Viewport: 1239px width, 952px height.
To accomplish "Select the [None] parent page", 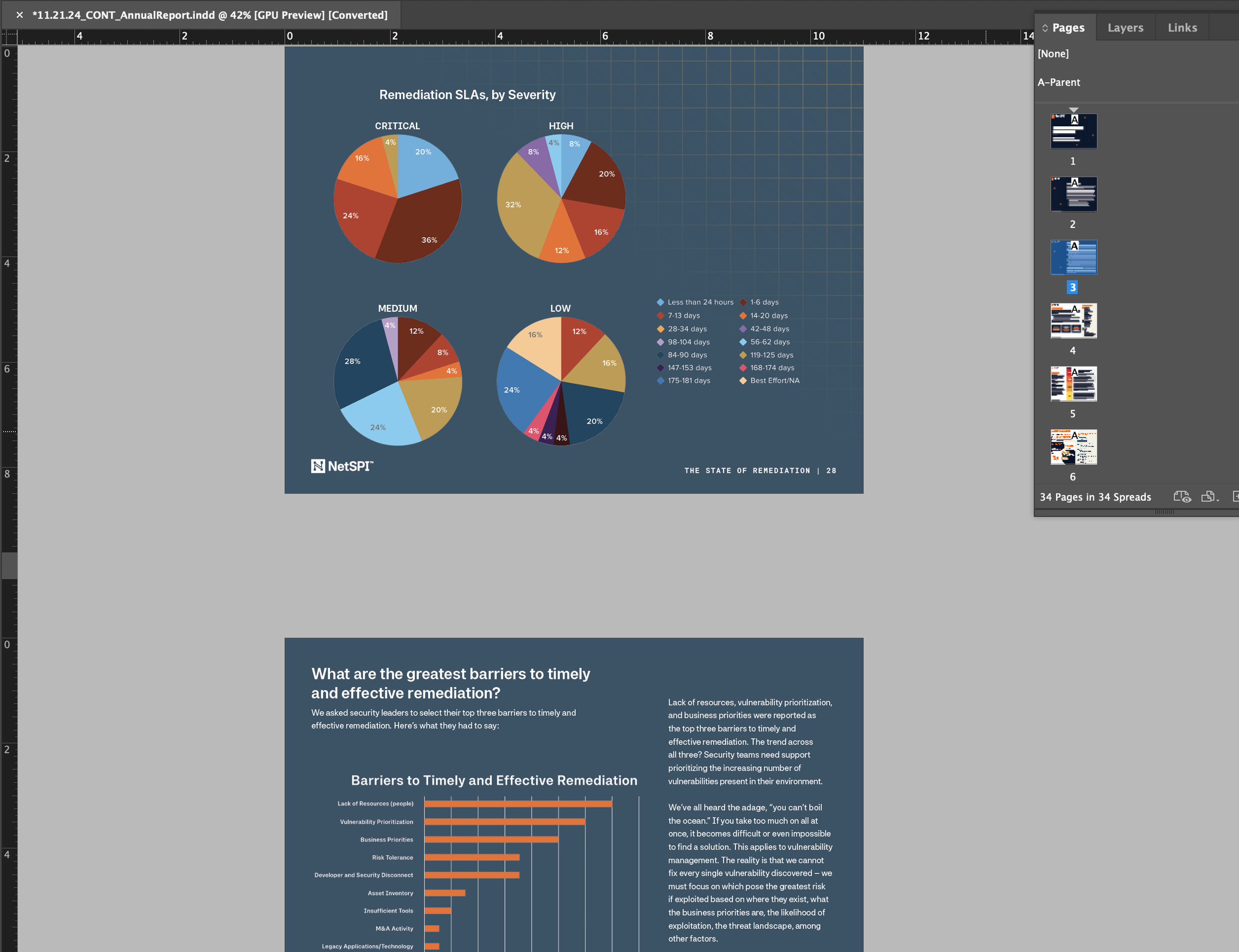I will pyautogui.click(x=1053, y=54).
